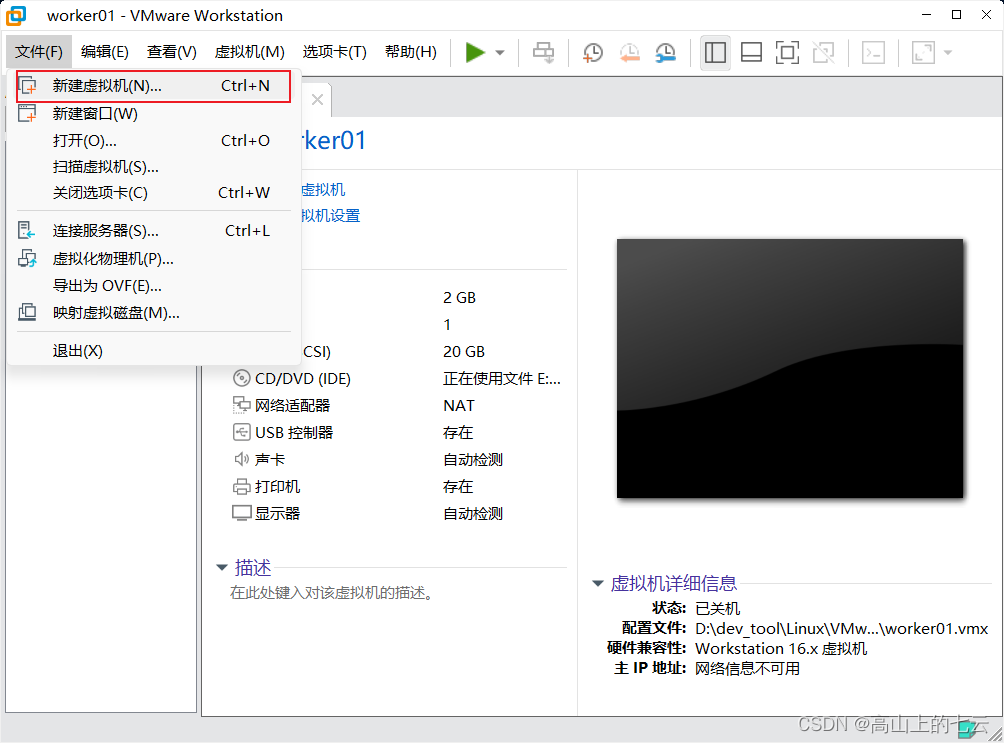
Task: Toggle the thumbnail bar view icon
Action: 751,53
